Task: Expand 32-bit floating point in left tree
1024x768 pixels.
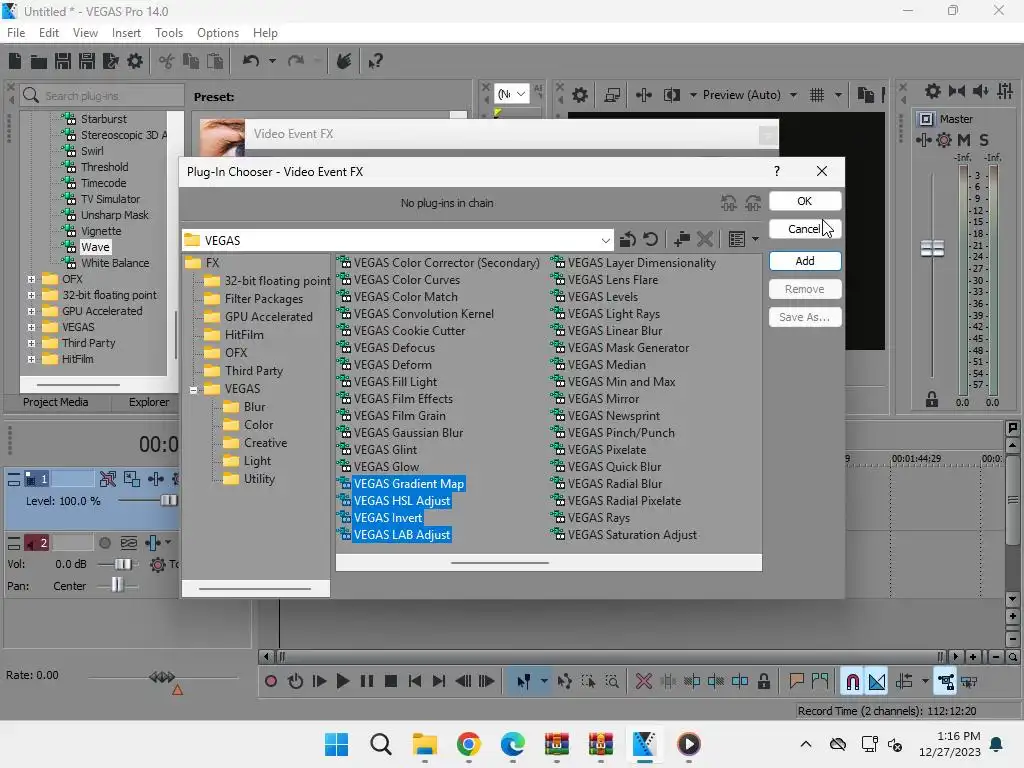Action: pyautogui.click(x=31, y=295)
